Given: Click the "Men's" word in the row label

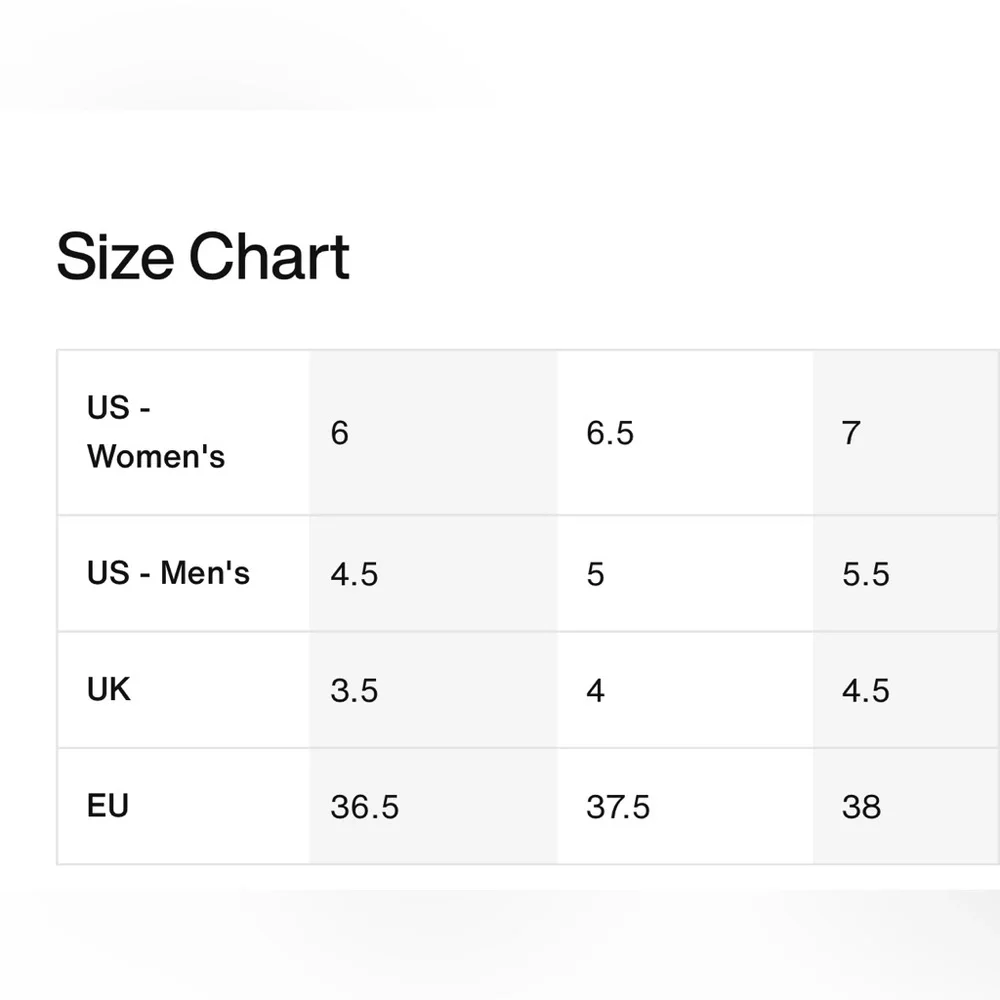Looking at the screenshot, I should [x=205, y=573].
